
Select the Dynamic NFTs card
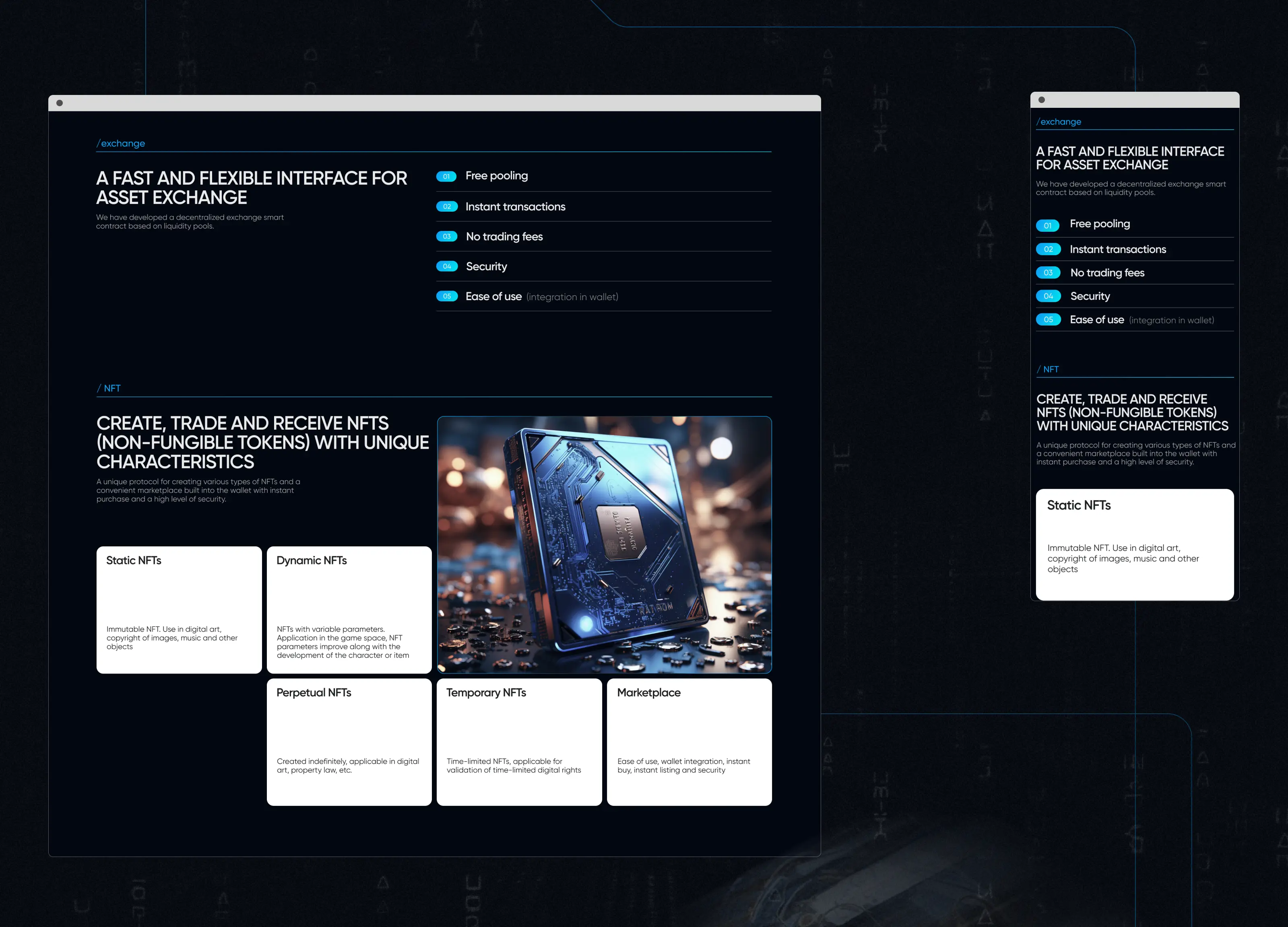point(349,610)
